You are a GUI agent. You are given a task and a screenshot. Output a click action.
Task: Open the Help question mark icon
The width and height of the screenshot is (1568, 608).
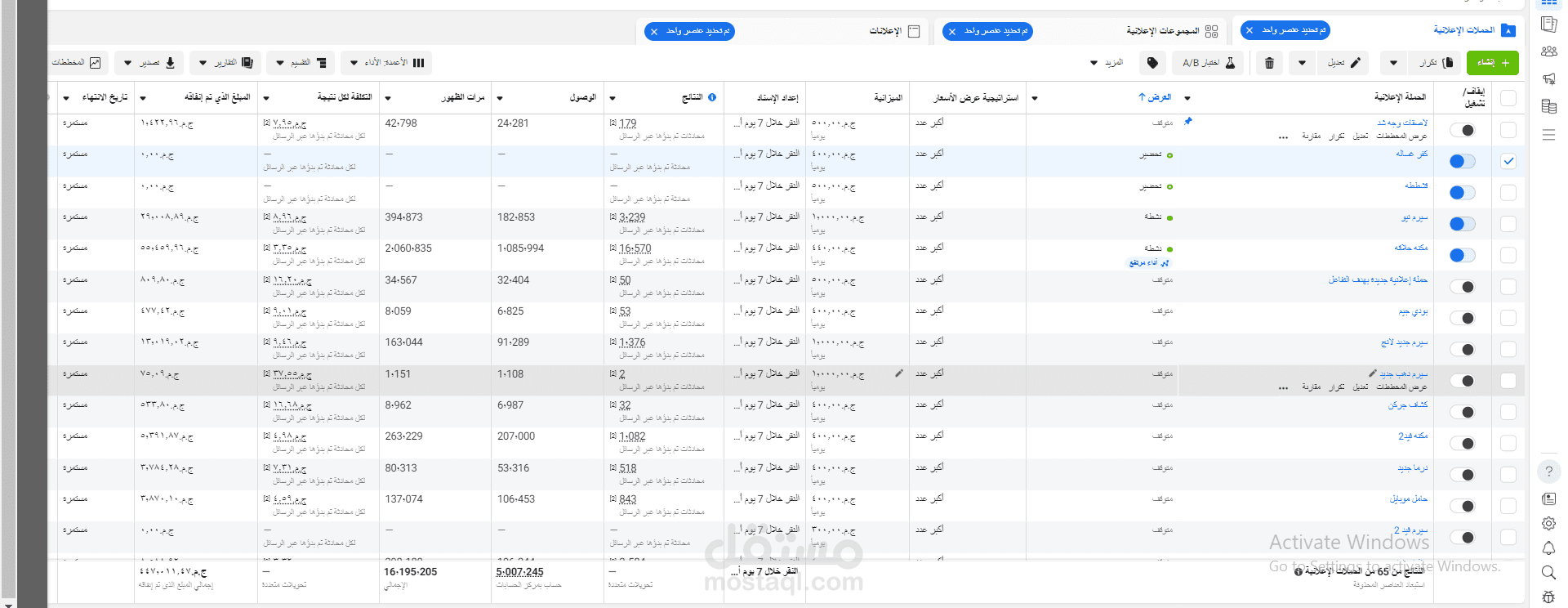(1548, 472)
